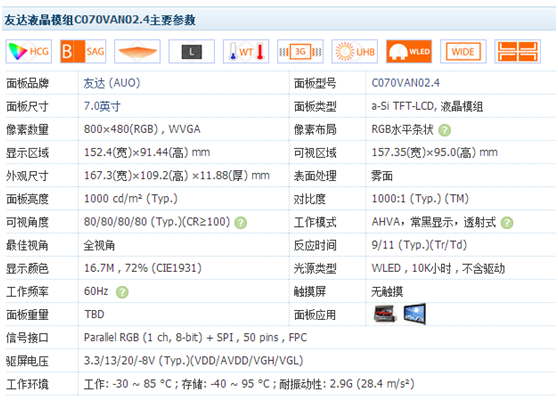Image resolution: width=558 pixels, height=402 pixels.
Task: Click the touch screen value 无触摸
Action: (387, 292)
